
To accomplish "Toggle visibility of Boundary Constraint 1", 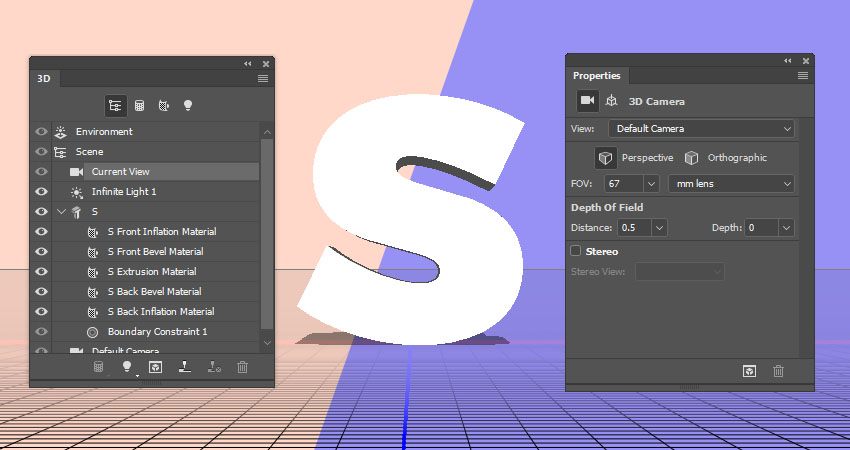I will point(41,332).
